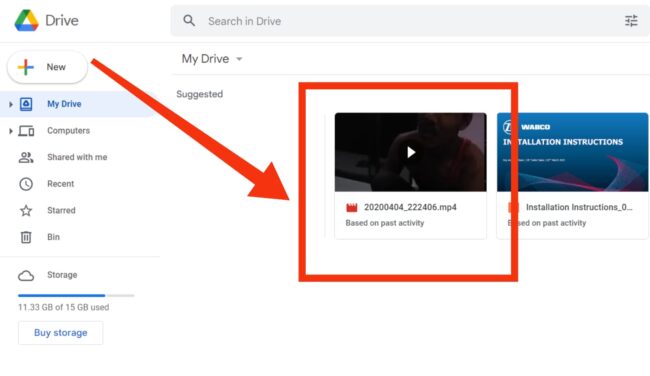The height and width of the screenshot is (376, 650).
Task: Click the 11.33 GB of 15 GB used text
Action: click(63, 308)
